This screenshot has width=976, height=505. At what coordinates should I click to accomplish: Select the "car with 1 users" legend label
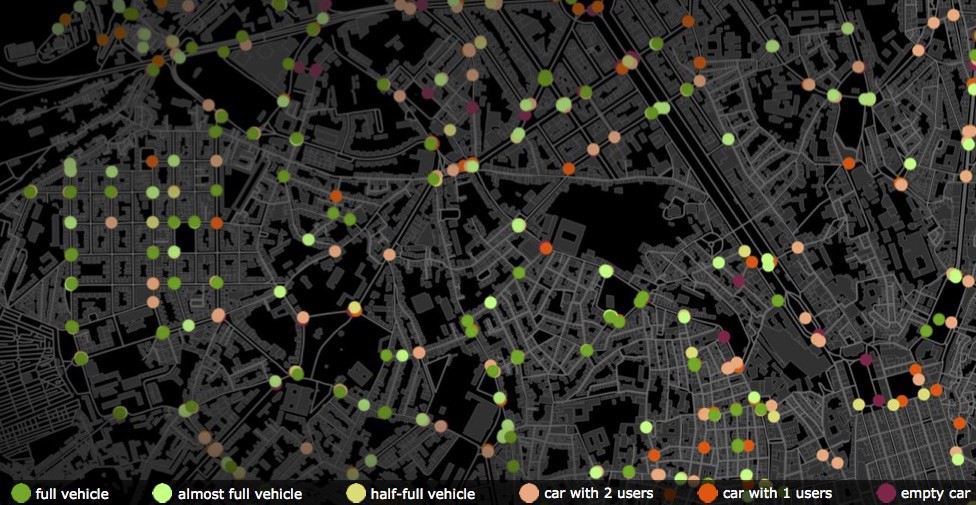777,494
